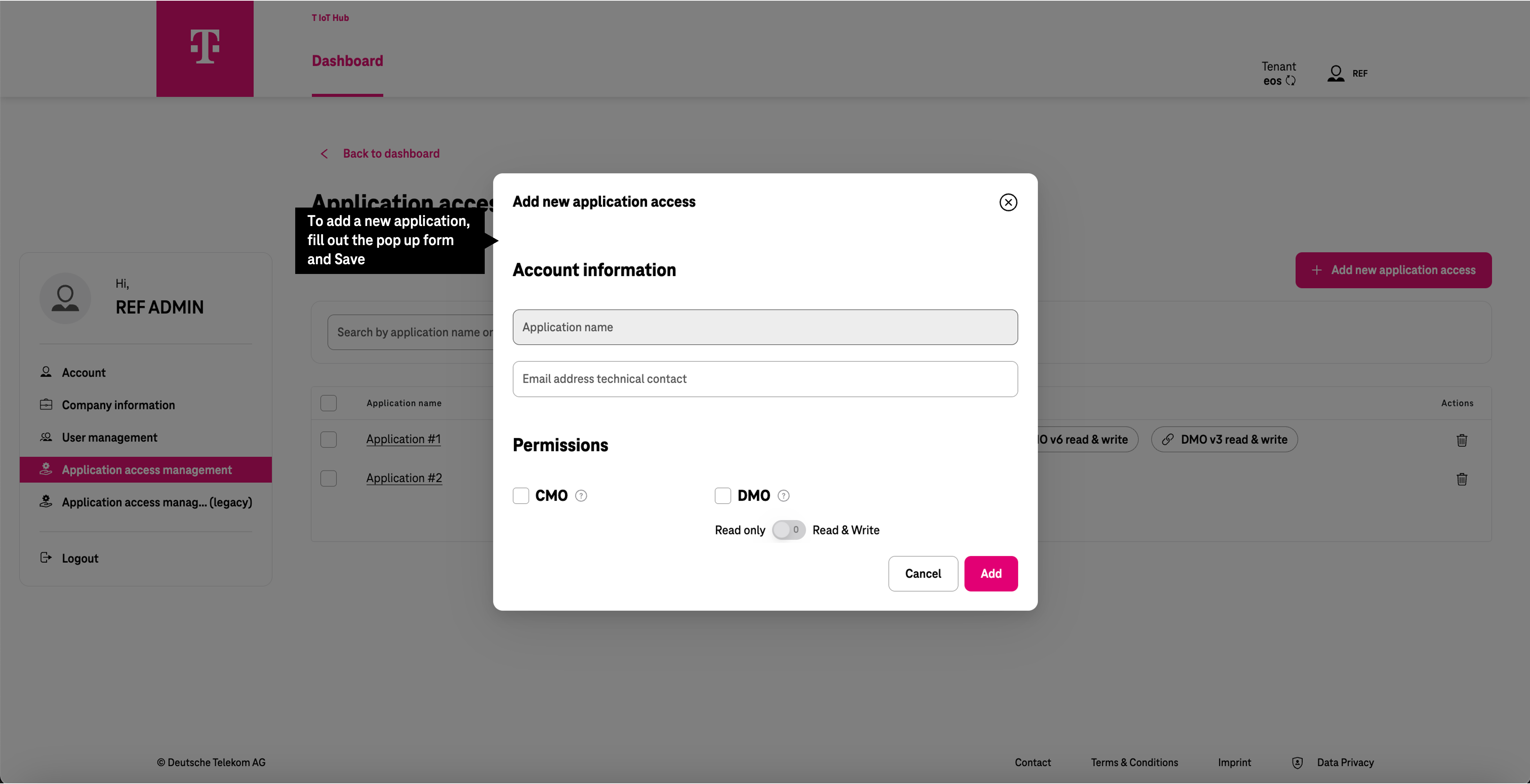This screenshot has width=1530, height=784.
Task: Focus the Application name input field
Action: point(765,327)
